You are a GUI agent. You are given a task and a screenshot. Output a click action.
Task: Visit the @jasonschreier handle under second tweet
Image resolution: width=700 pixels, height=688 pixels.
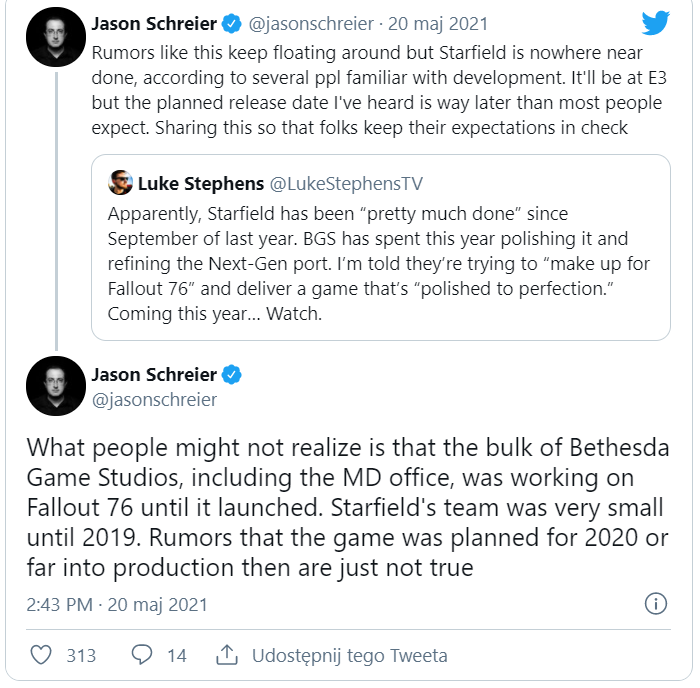(x=153, y=399)
